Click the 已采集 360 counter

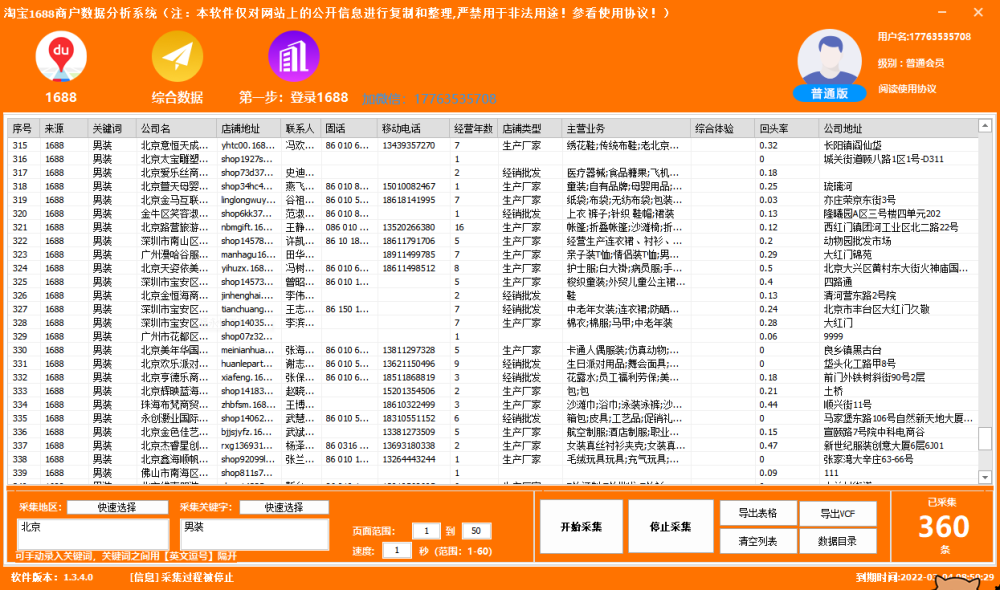click(943, 527)
